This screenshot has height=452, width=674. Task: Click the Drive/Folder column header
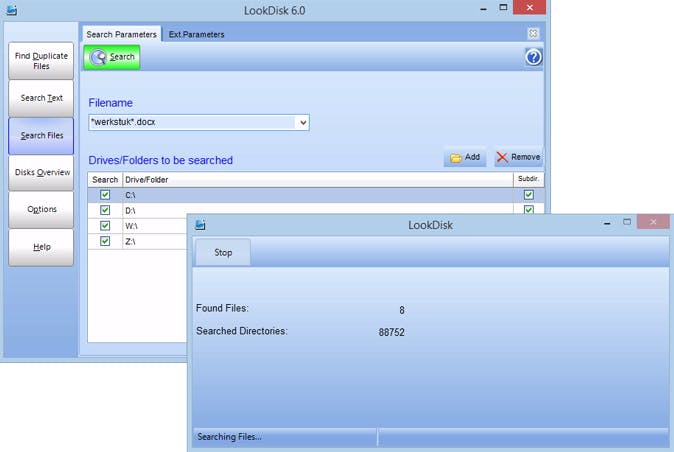pos(318,180)
